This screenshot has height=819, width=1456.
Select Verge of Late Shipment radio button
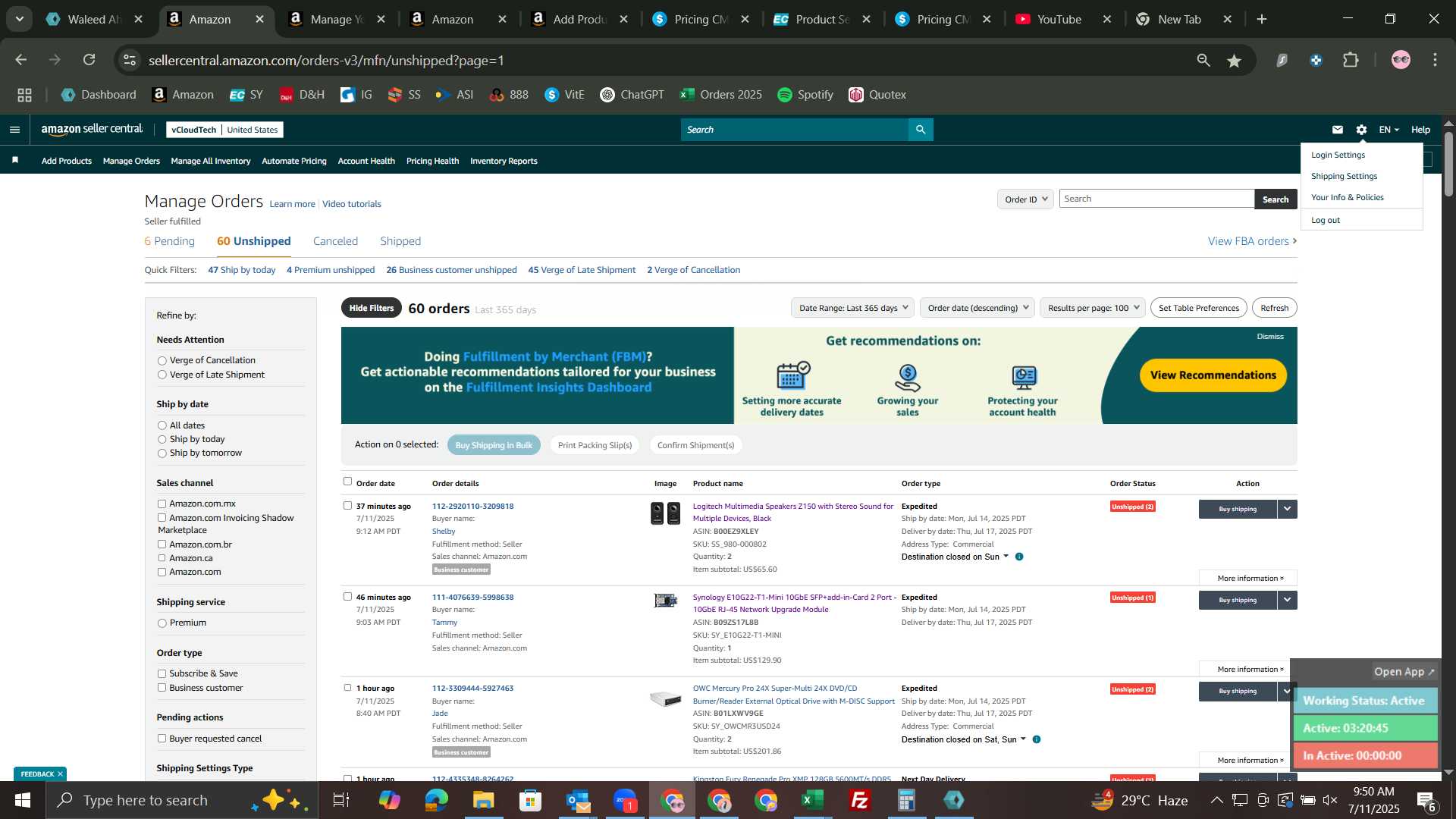162,375
